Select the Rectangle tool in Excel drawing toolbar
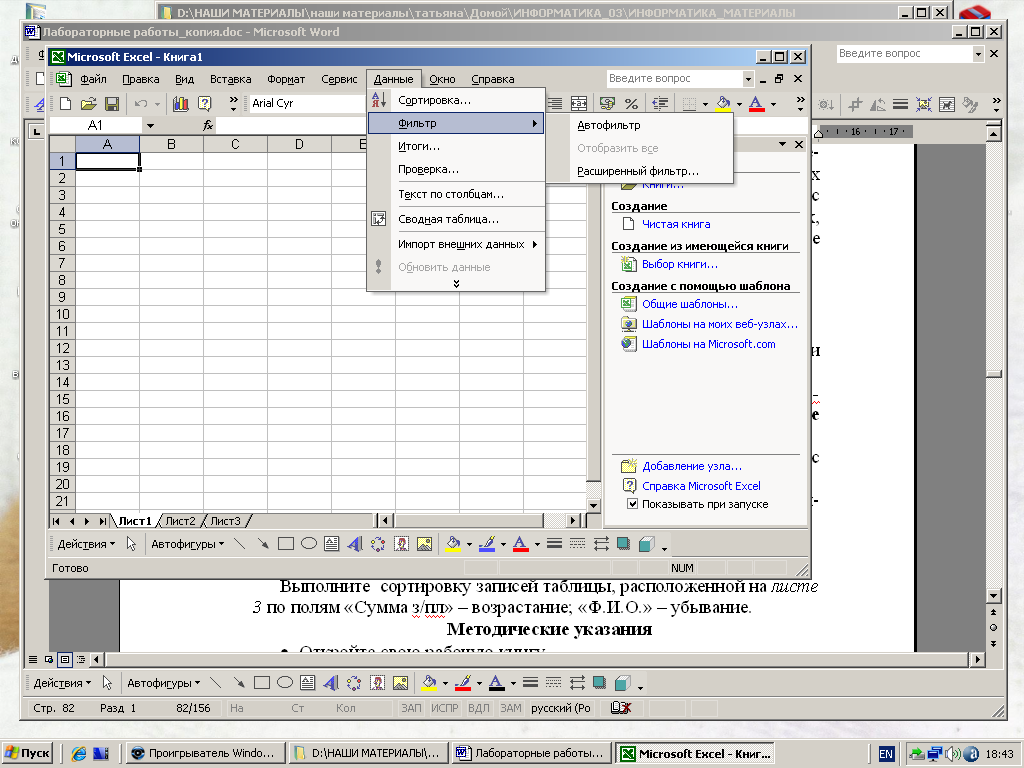1024x768 pixels. 285,543
